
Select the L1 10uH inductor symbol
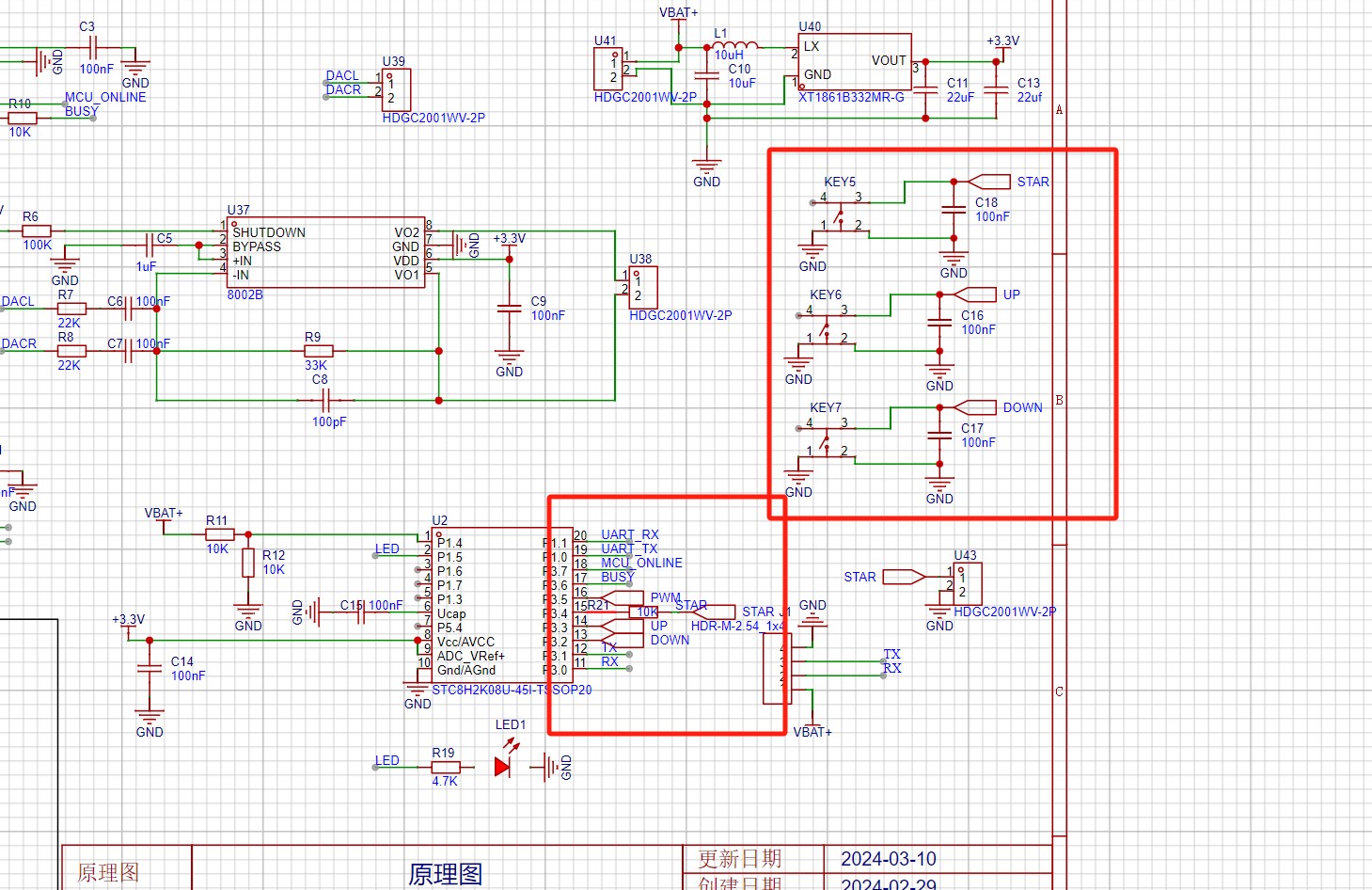734,44
